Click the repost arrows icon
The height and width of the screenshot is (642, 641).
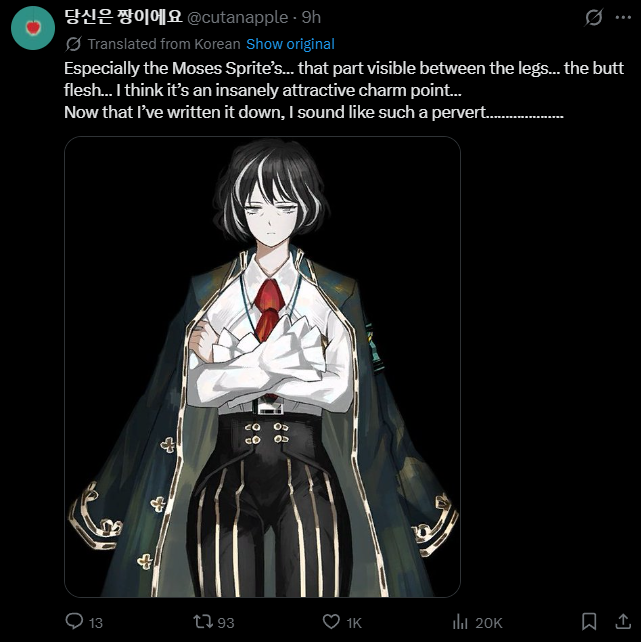[203, 622]
